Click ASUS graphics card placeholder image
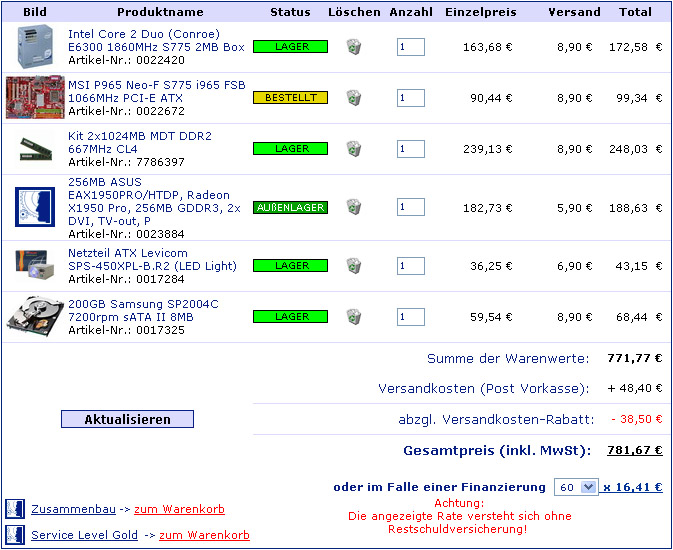The image size is (673, 550). point(35,207)
